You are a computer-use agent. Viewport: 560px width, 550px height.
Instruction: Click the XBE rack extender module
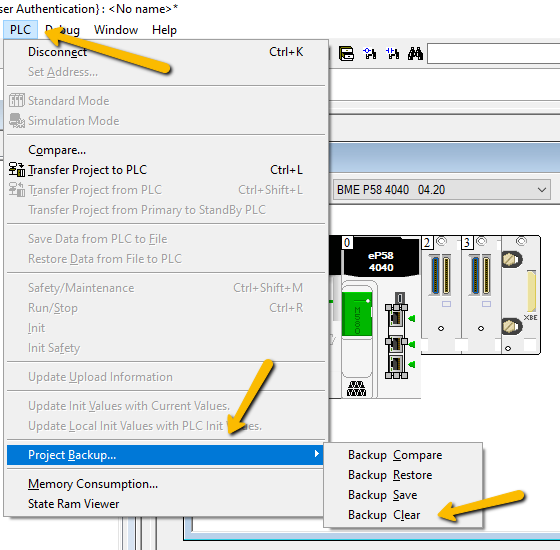521,294
